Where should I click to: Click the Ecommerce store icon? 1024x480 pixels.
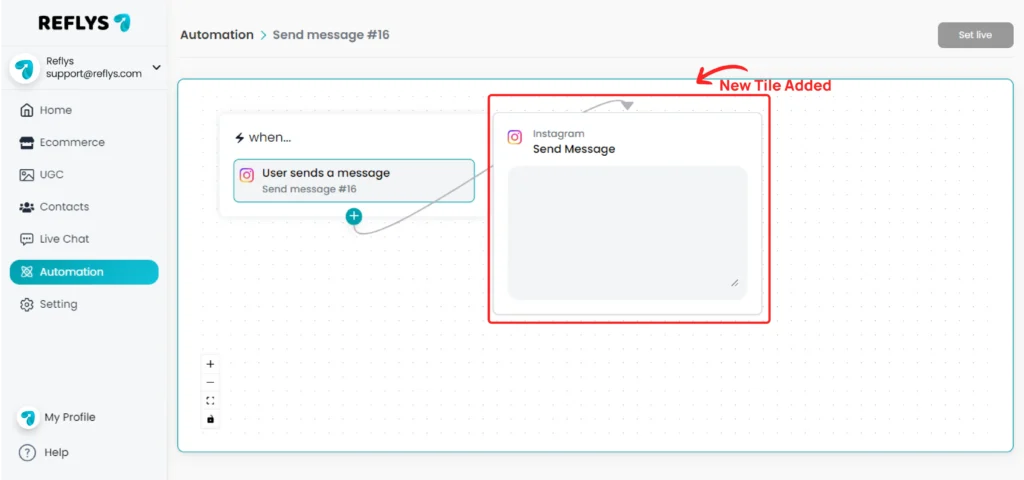[26, 142]
